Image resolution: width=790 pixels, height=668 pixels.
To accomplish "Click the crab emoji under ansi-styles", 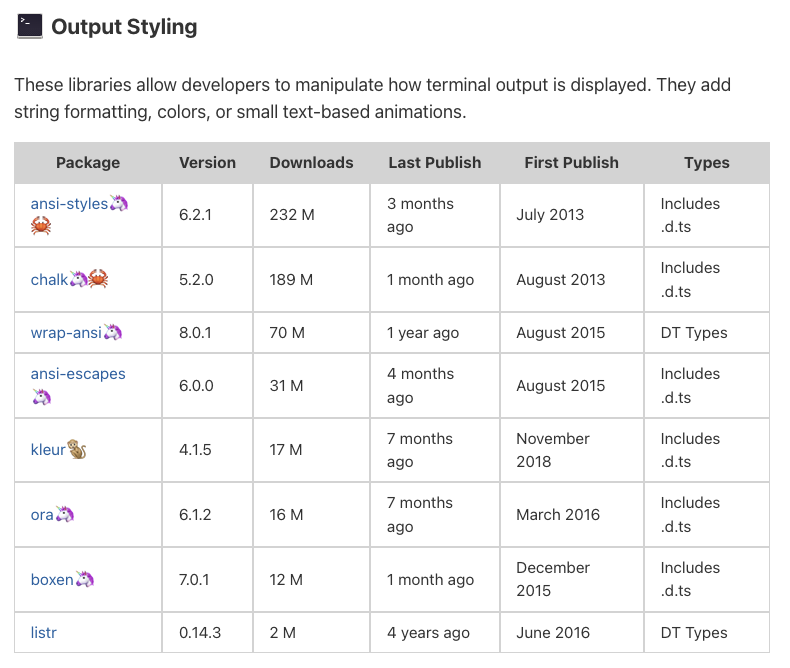I will (41, 226).
